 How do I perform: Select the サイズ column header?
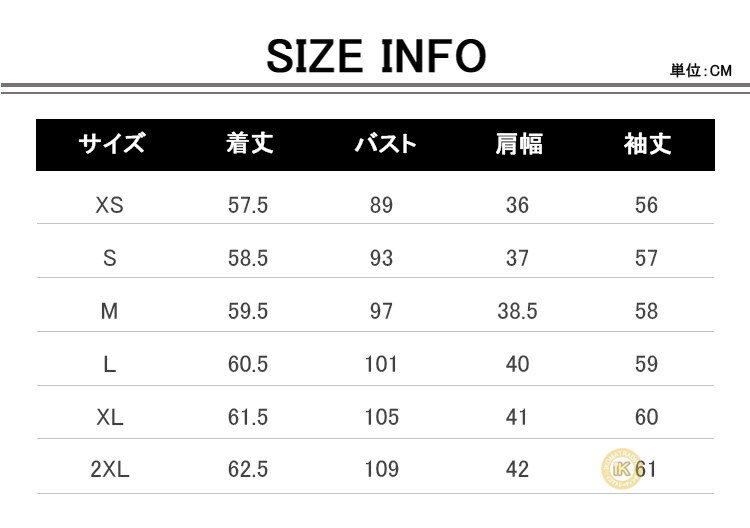pos(110,144)
